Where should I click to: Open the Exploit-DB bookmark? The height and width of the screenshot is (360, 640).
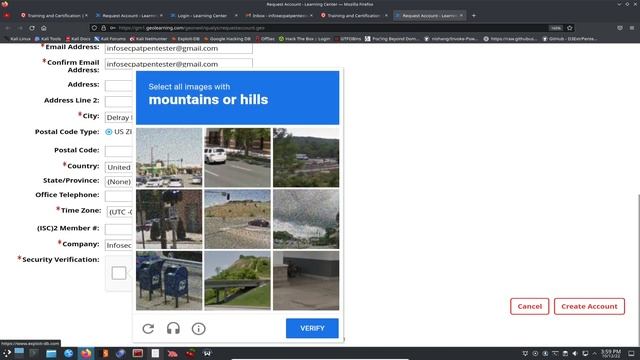tap(186, 39)
